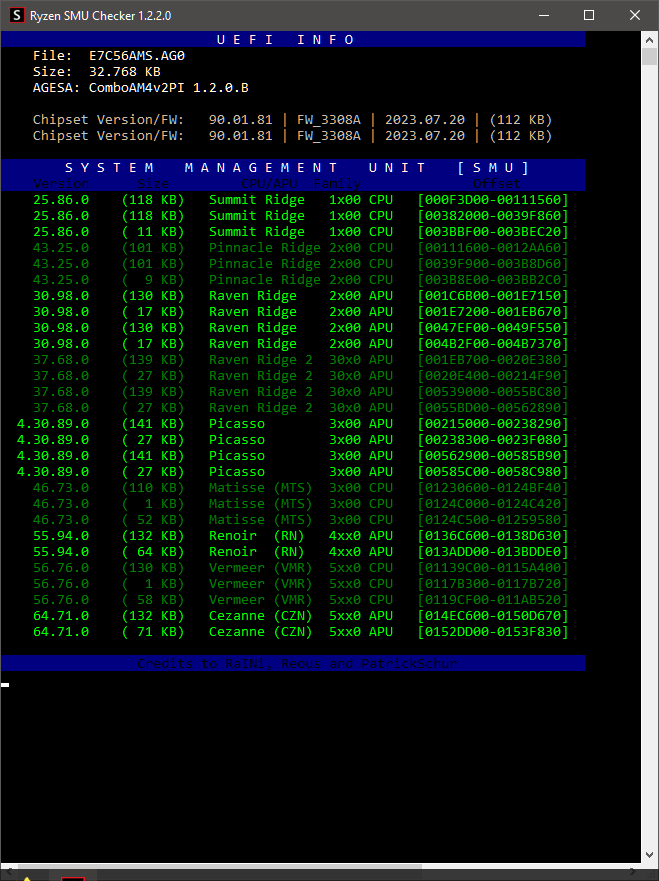Select Raven Ridge offset '[004B2F00-004B7370]'

(x=493, y=344)
